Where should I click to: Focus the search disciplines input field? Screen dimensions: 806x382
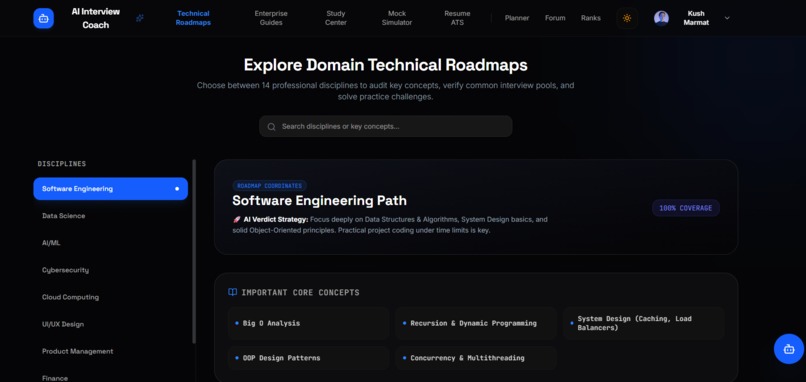coord(386,126)
